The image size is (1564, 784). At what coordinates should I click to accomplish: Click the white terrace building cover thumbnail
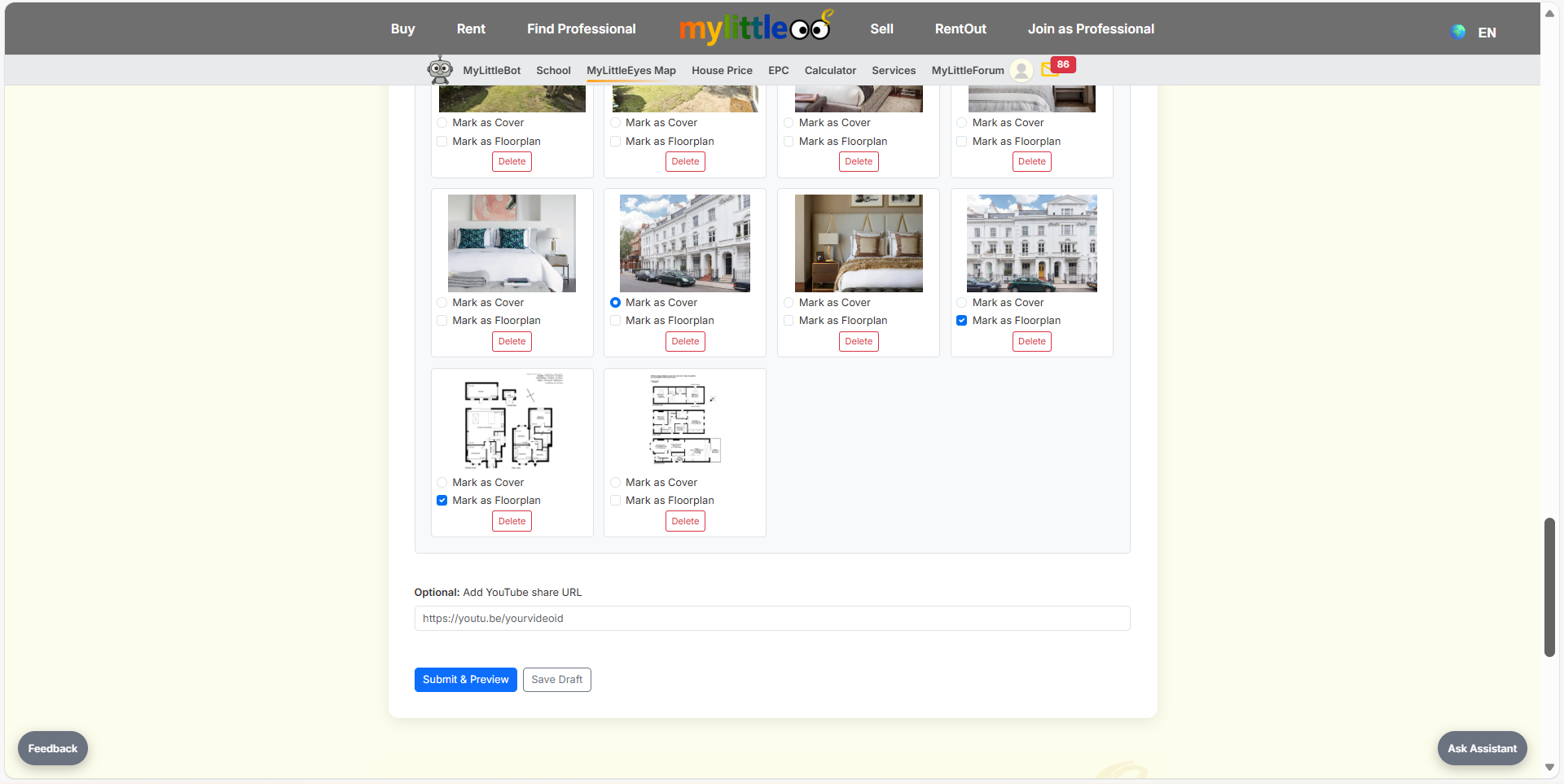click(x=684, y=243)
